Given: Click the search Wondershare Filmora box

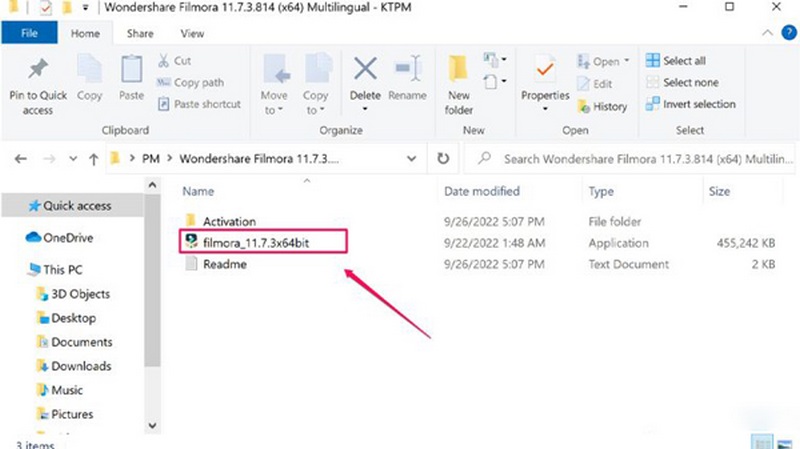Looking at the screenshot, I should 630,159.
